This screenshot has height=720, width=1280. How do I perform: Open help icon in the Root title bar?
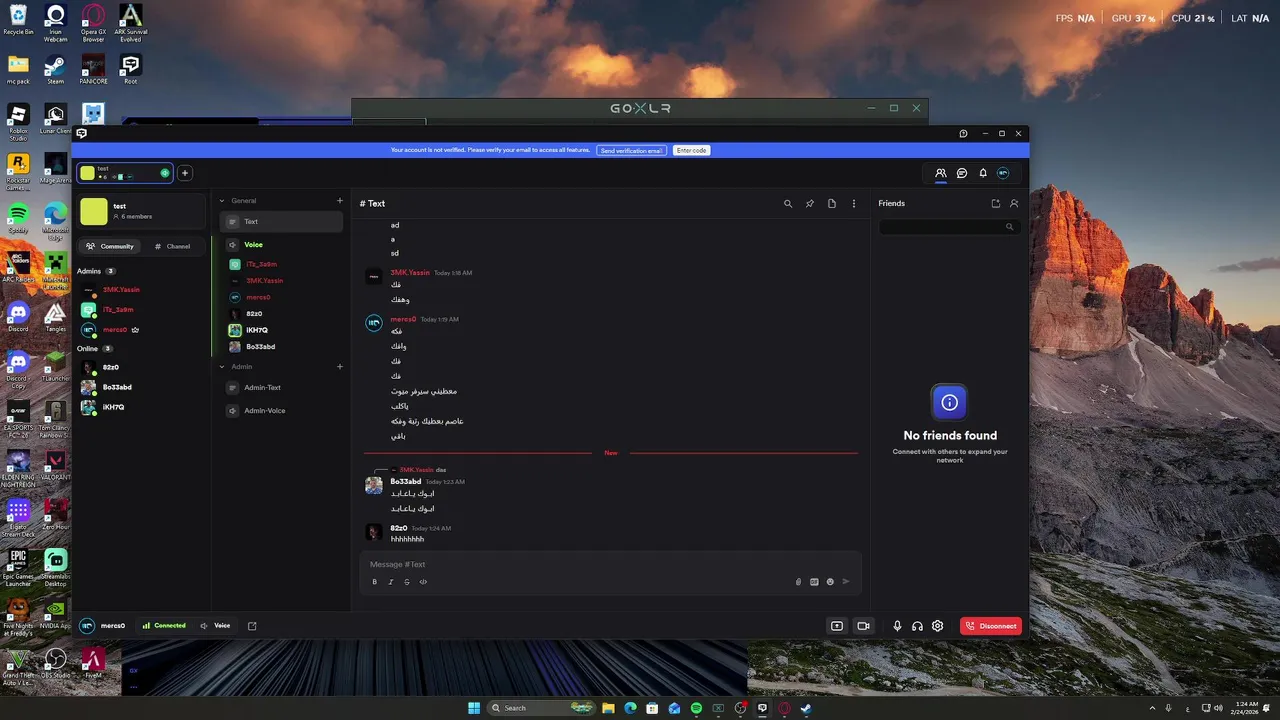963,133
